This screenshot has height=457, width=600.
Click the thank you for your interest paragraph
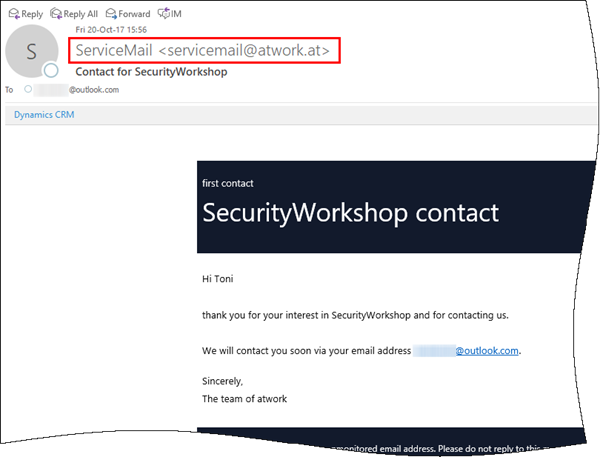coord(355,315)
